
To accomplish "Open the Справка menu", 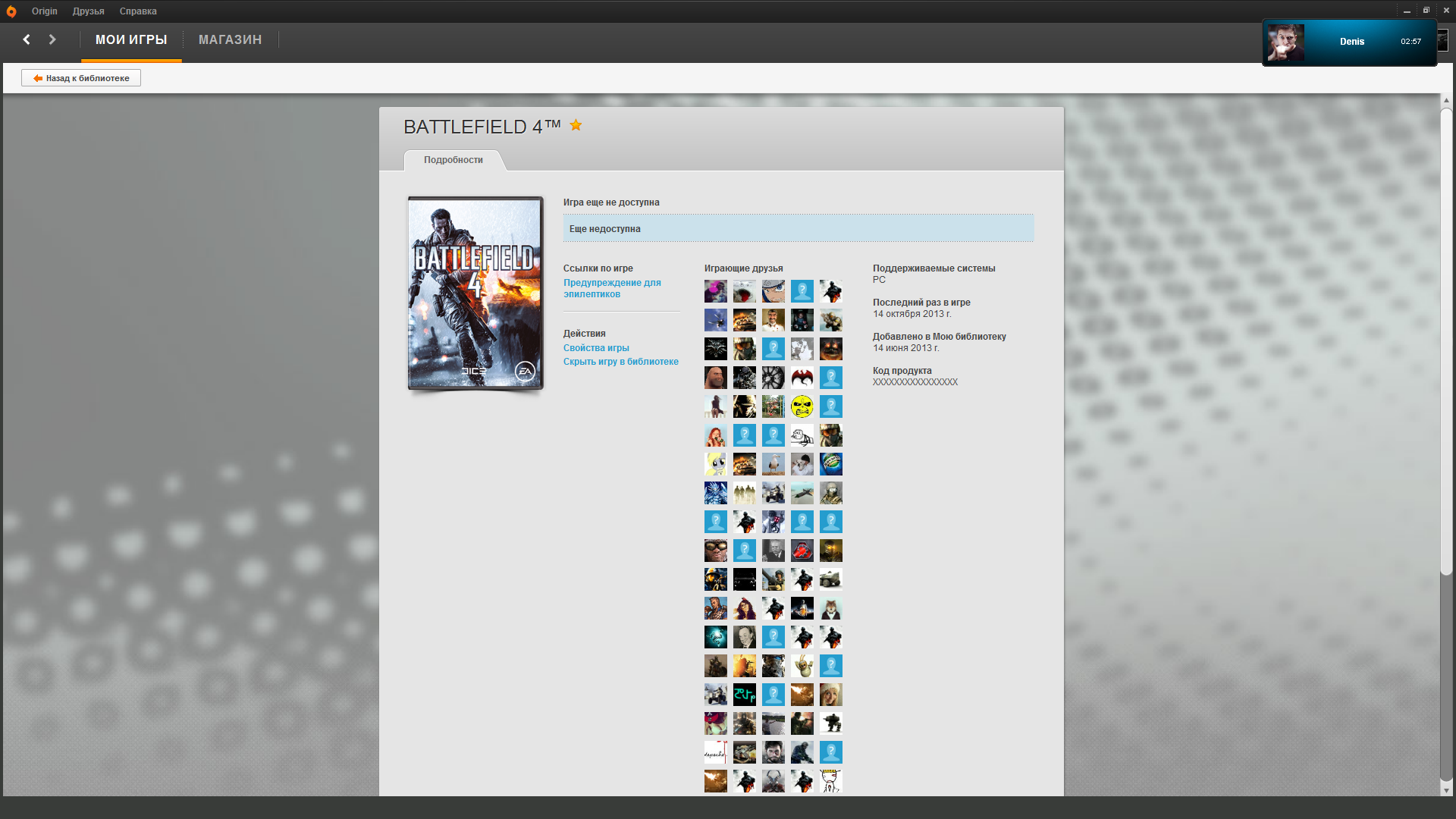I will [x=138, y=11].
